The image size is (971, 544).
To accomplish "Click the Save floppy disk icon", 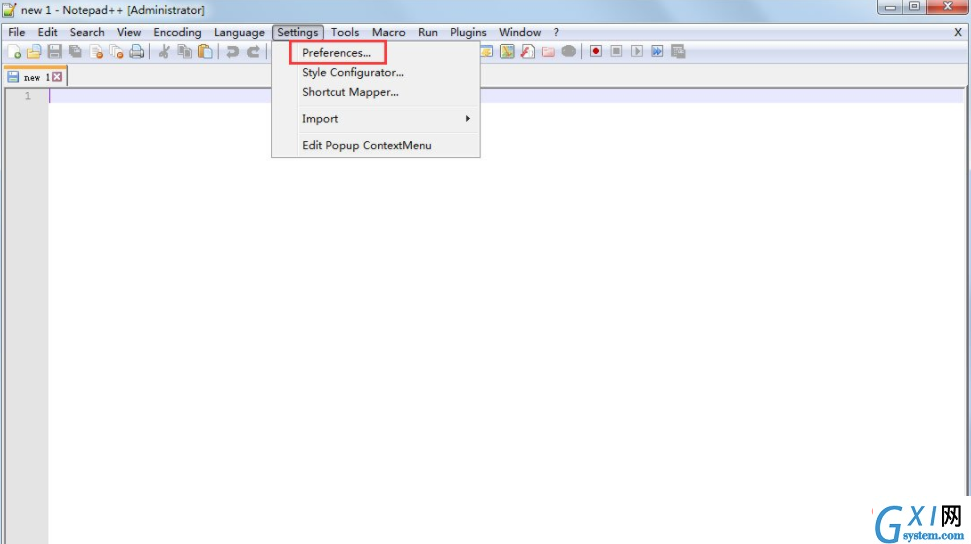I will pos(54,51).
